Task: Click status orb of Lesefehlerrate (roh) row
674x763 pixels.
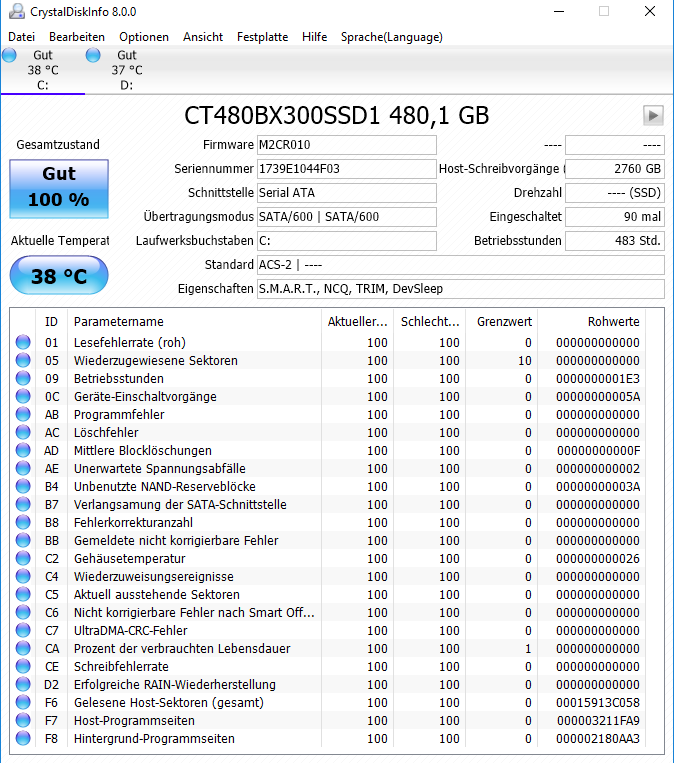Action: (23, 342)
